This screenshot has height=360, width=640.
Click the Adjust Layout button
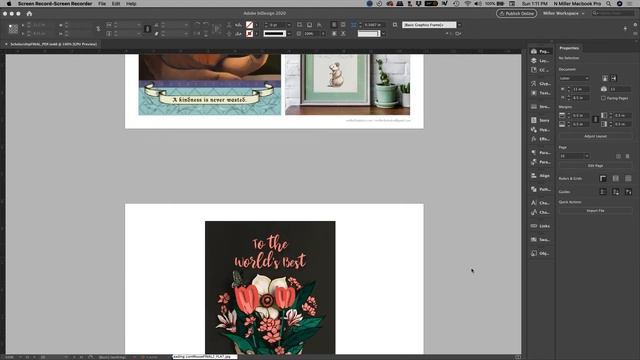tap(595, 136)
